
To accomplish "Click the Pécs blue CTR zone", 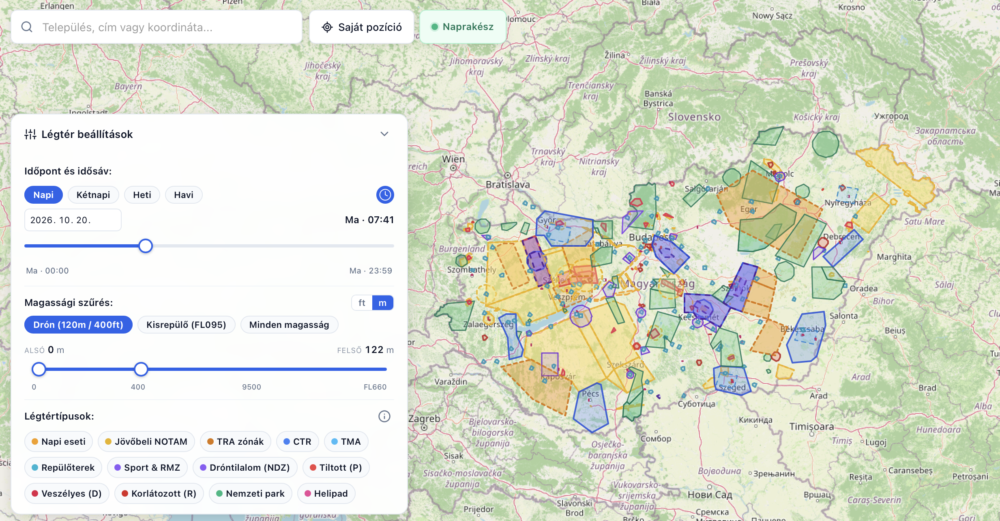I will (591, 408).
